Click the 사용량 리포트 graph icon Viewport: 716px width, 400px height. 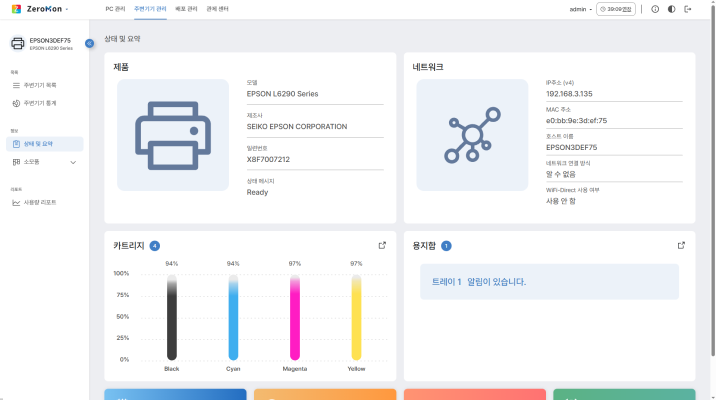(x=16, y=202)
